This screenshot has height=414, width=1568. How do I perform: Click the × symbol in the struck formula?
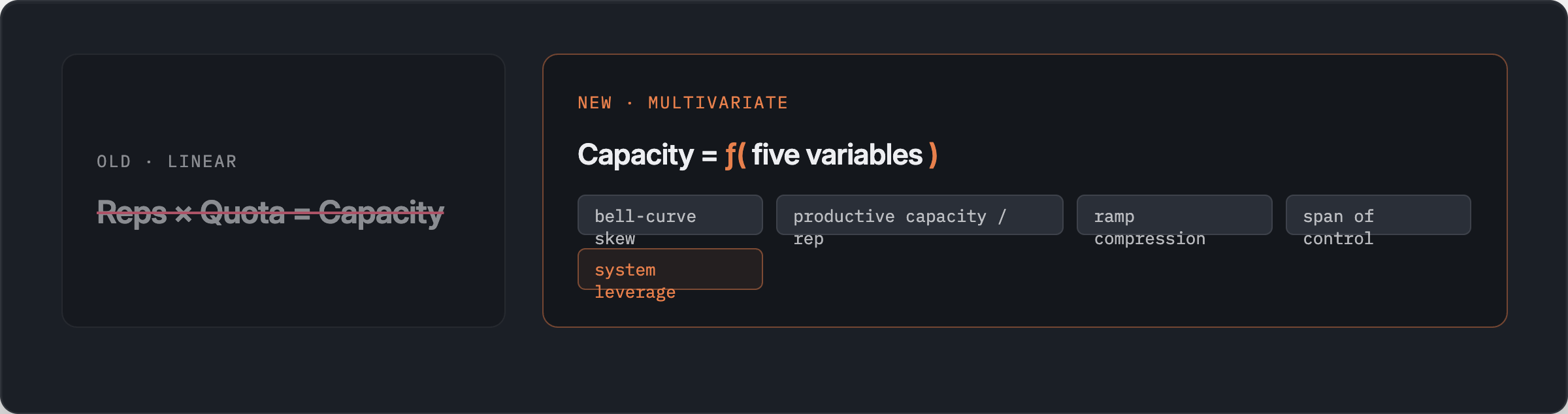point(184,214)
